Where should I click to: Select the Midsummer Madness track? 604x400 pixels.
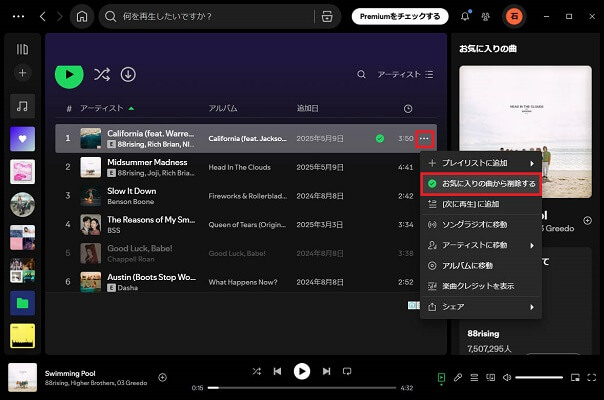pos(147,162)
